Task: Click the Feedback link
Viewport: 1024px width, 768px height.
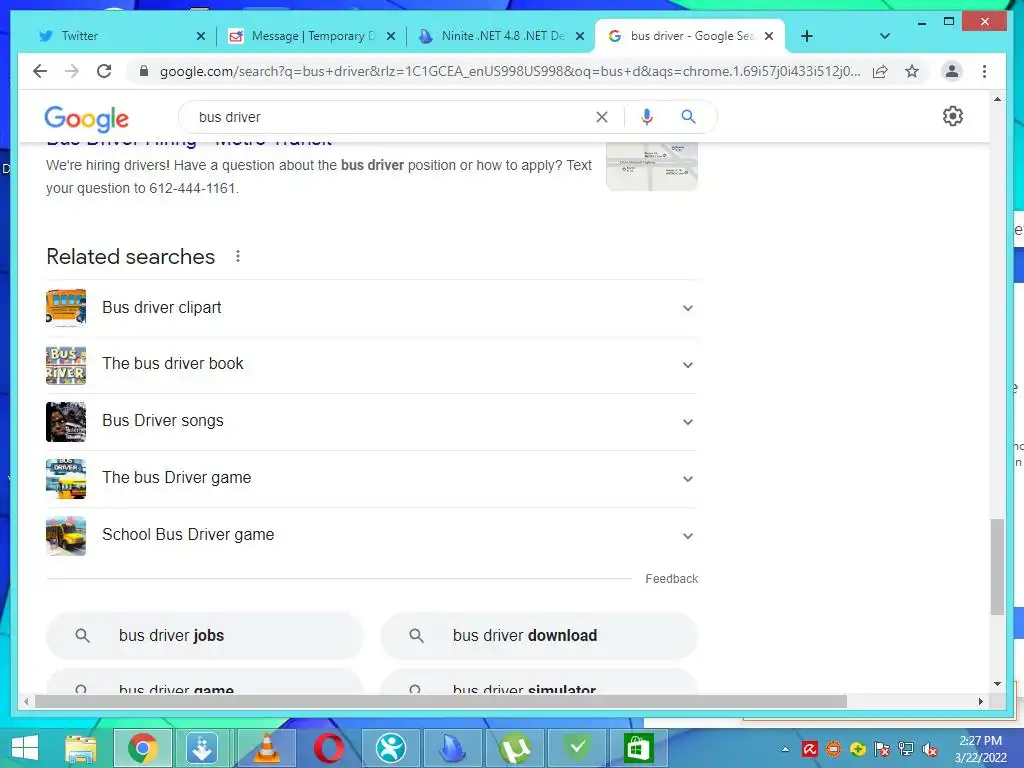Action: click(671, 579)
